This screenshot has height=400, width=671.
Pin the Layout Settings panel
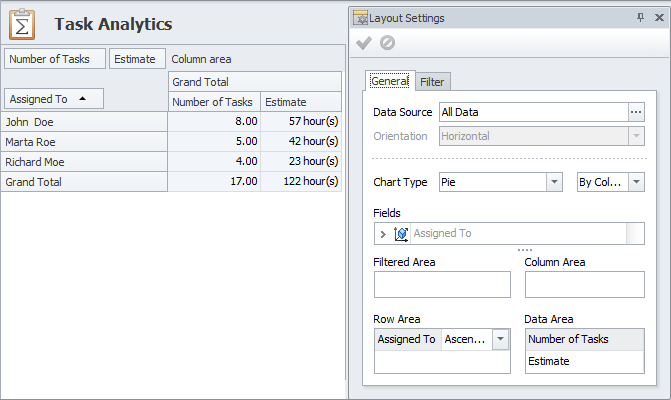coord(640,18)
